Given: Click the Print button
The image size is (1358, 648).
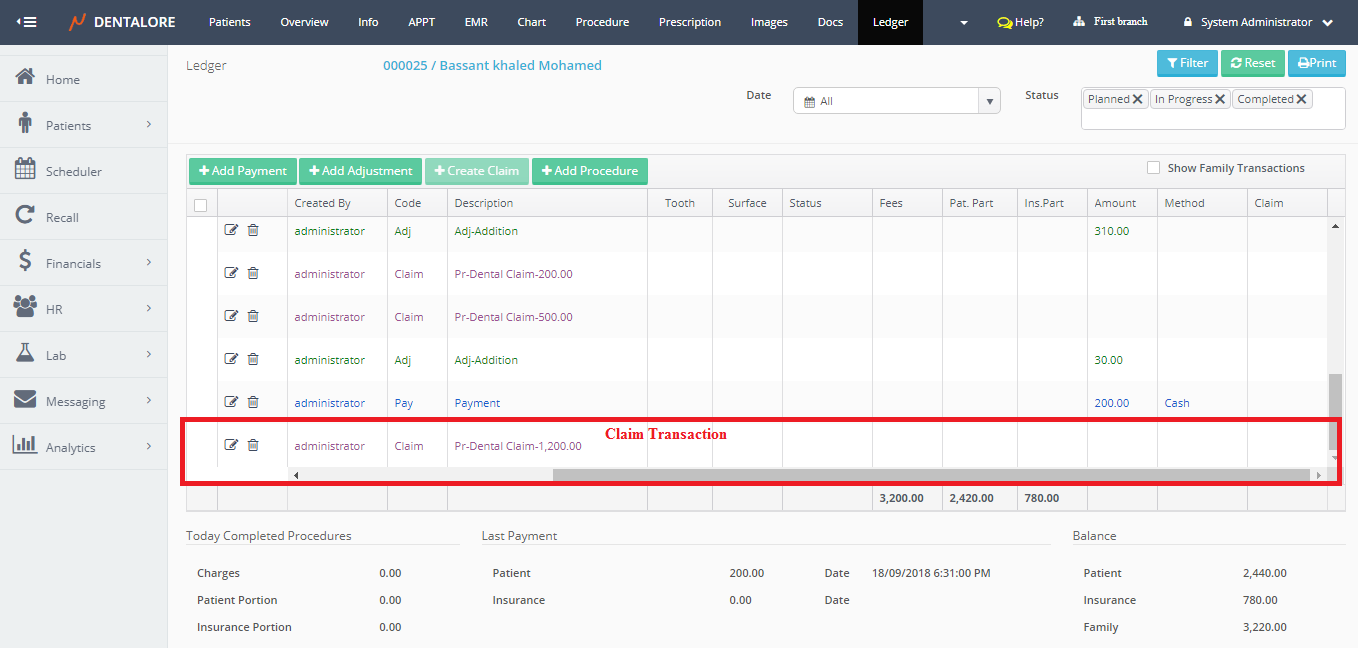Looking at the screenshot, I should click(1316, 63).
